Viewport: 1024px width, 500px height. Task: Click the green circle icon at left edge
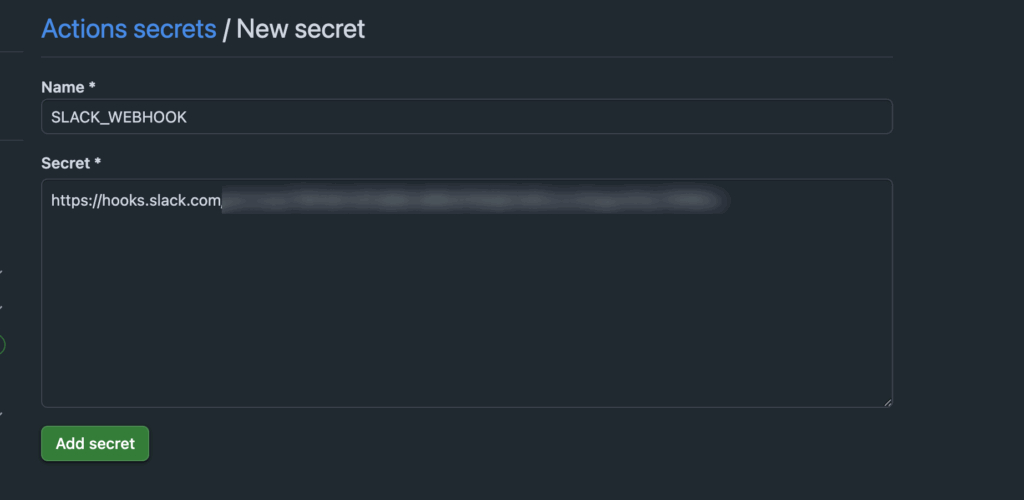[2, 345]
